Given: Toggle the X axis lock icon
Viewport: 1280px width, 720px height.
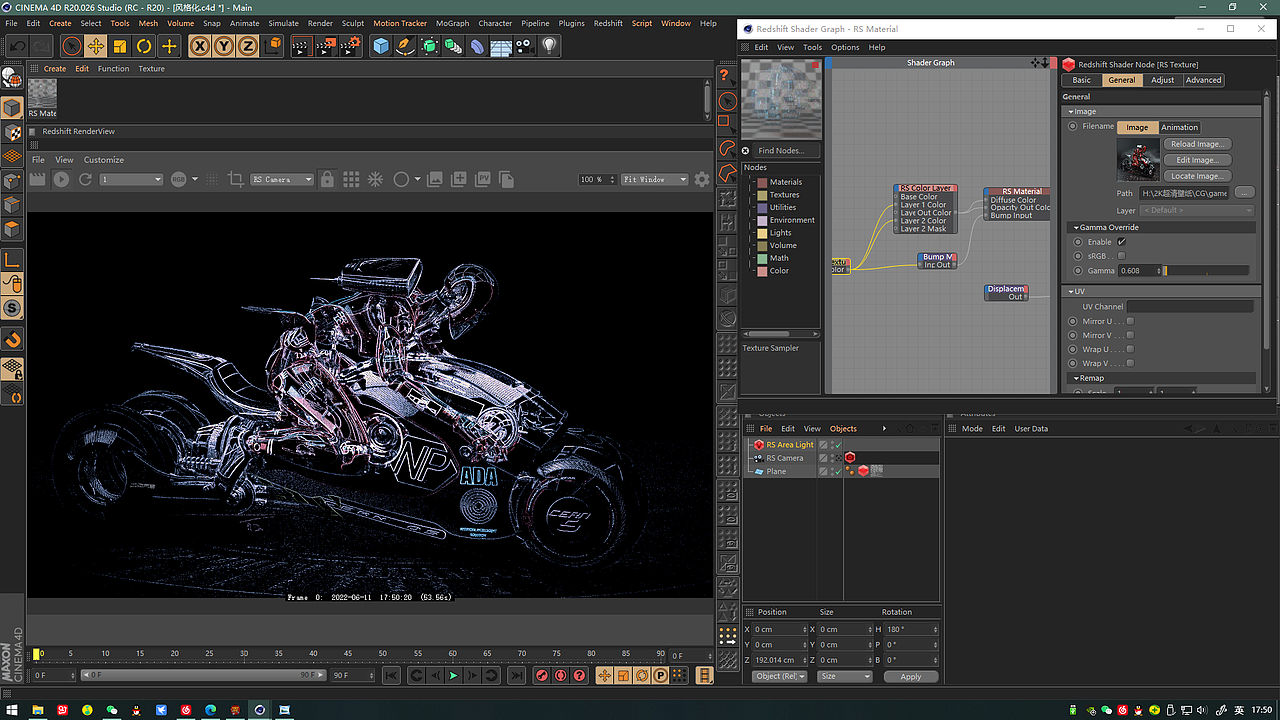Looking at the screenshot, I should point(200,46).
